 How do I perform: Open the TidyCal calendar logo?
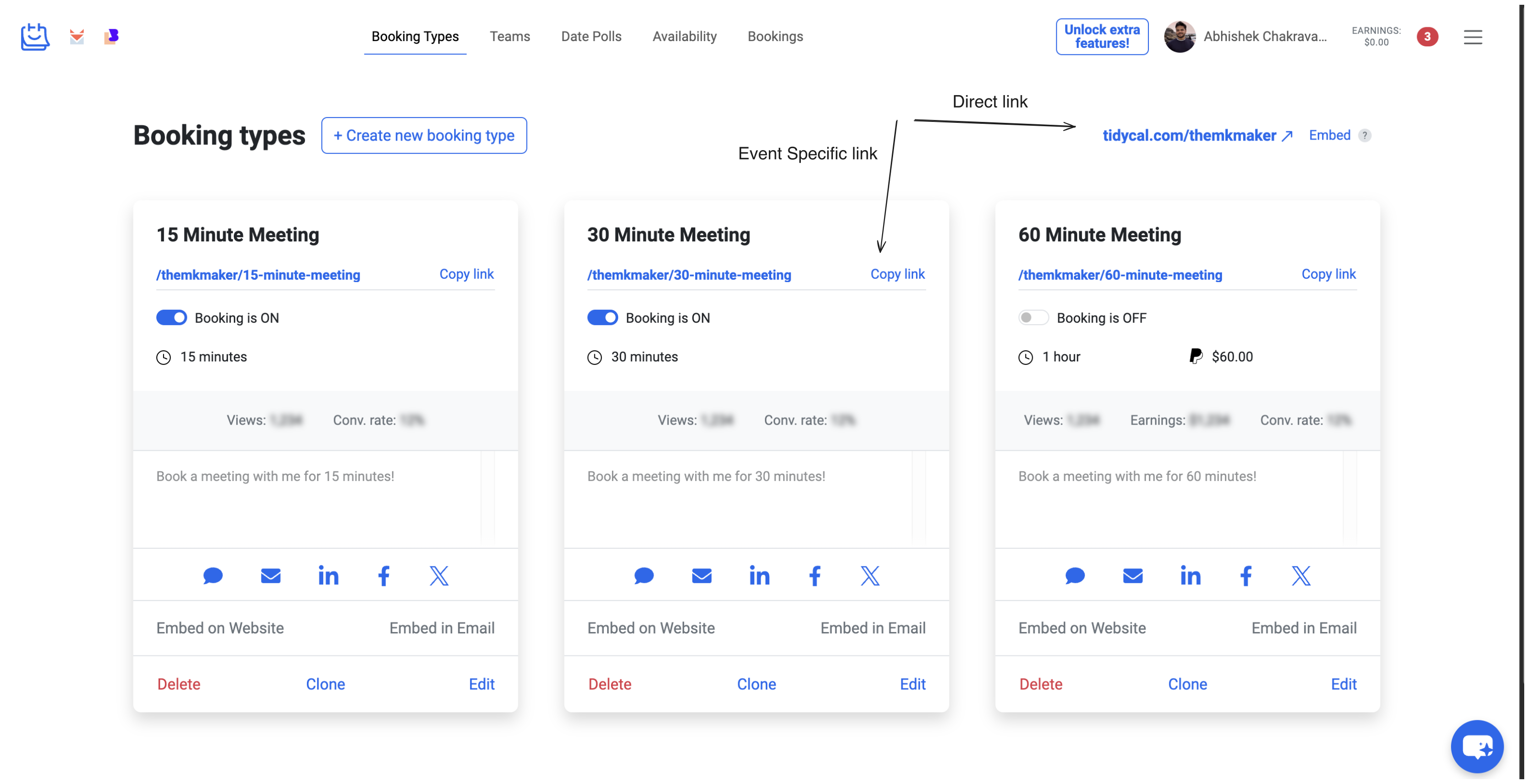pos(35,37)
